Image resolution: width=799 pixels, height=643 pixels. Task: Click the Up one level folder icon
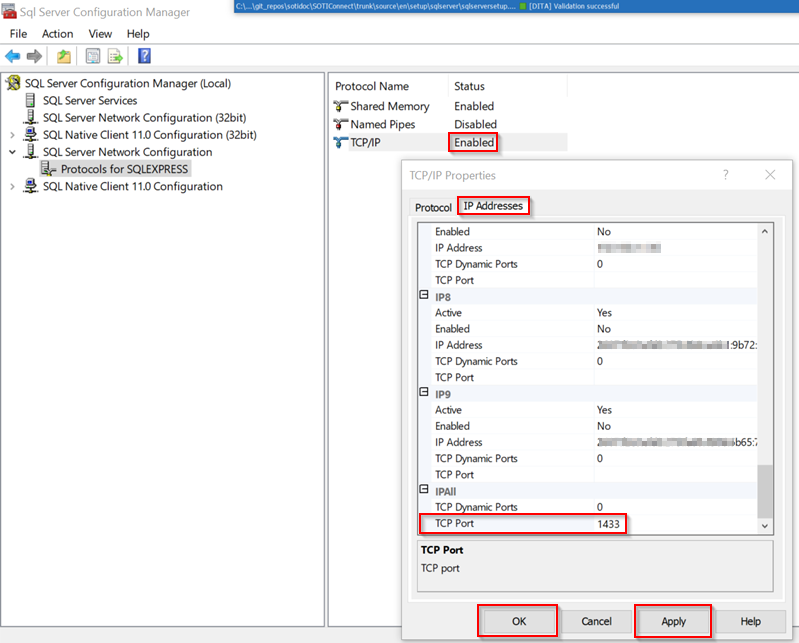click(x=64, y=56)
